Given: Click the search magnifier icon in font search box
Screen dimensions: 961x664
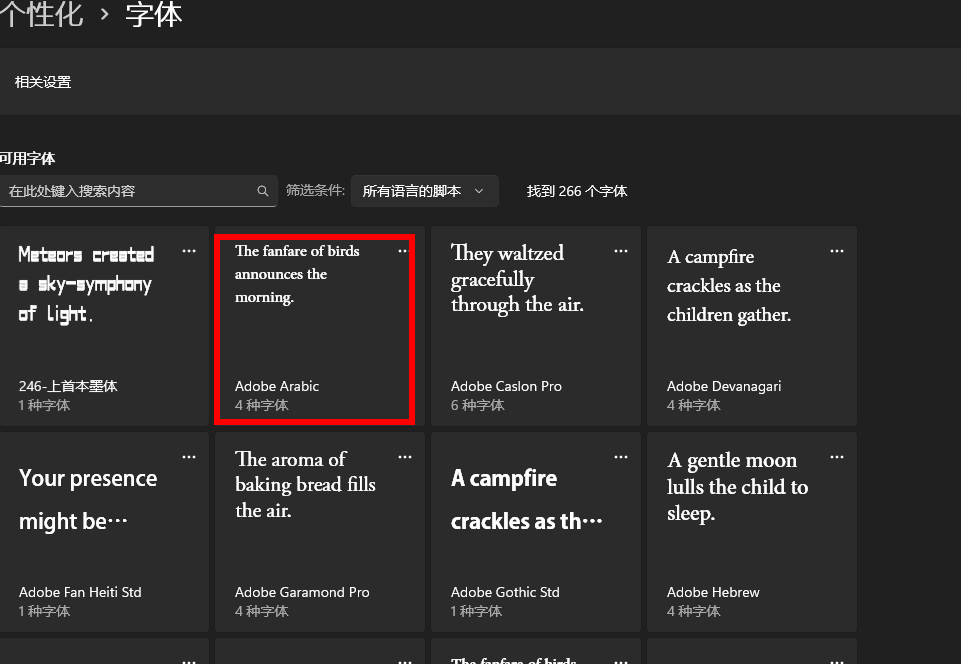Looking at the screenshot, I should [263, 191].
